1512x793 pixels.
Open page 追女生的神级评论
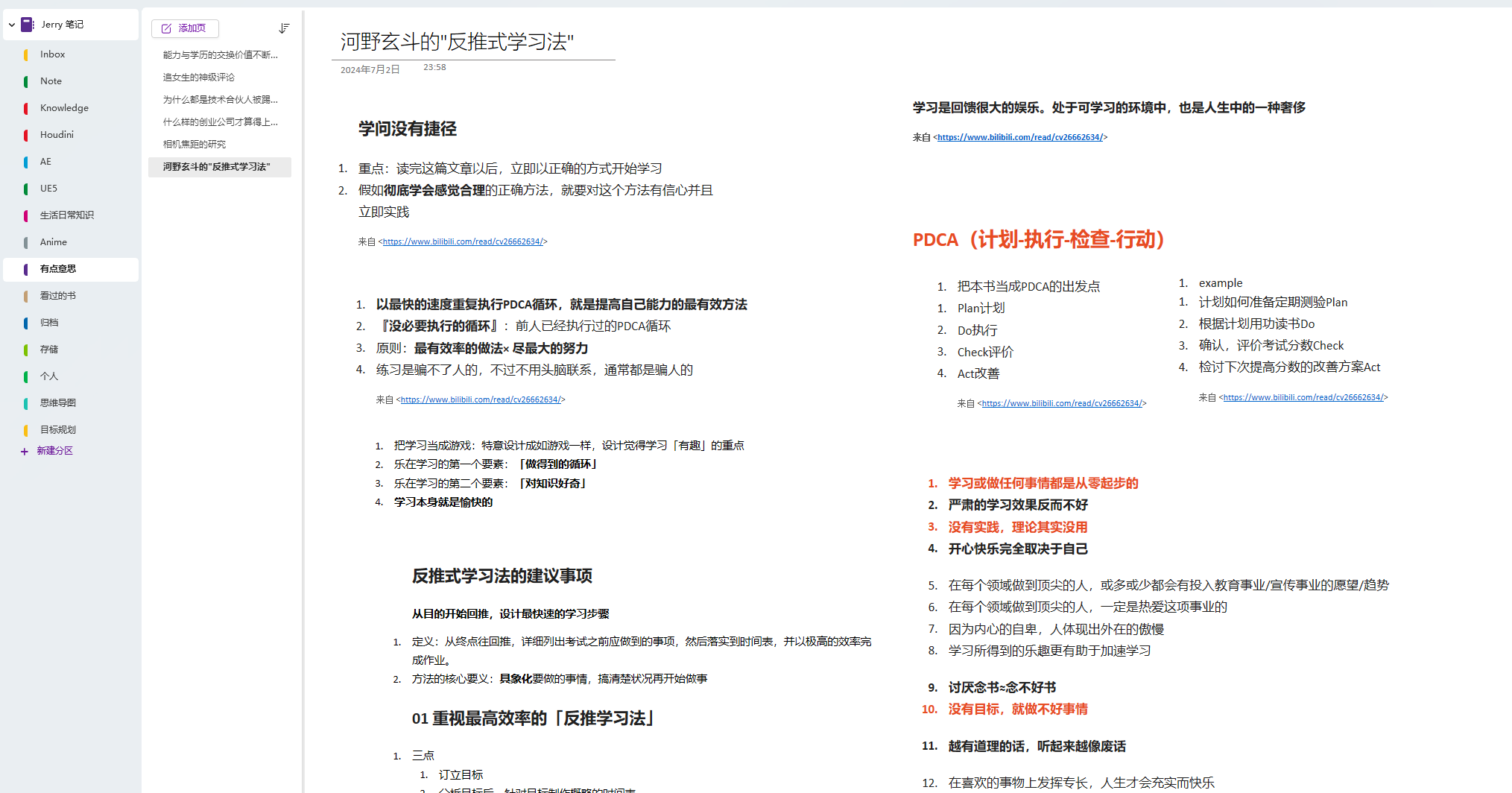[199, 78]
